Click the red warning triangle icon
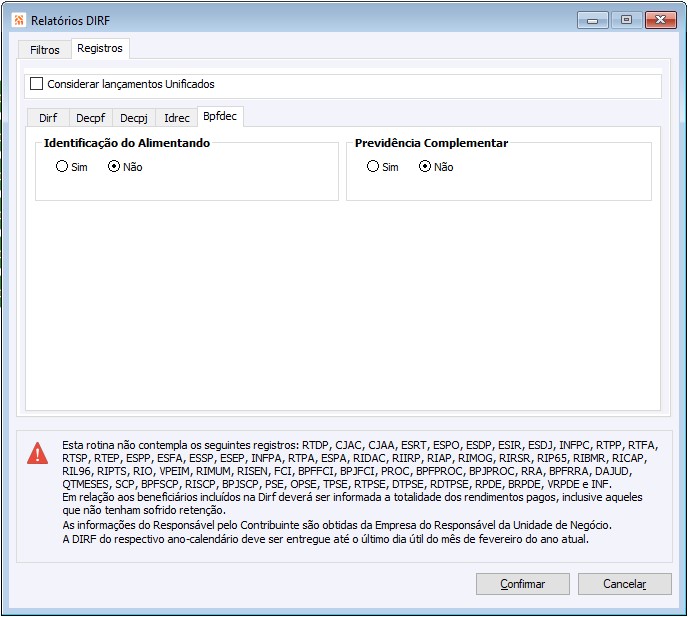688x617 pixels. click(x=38, y=453)
